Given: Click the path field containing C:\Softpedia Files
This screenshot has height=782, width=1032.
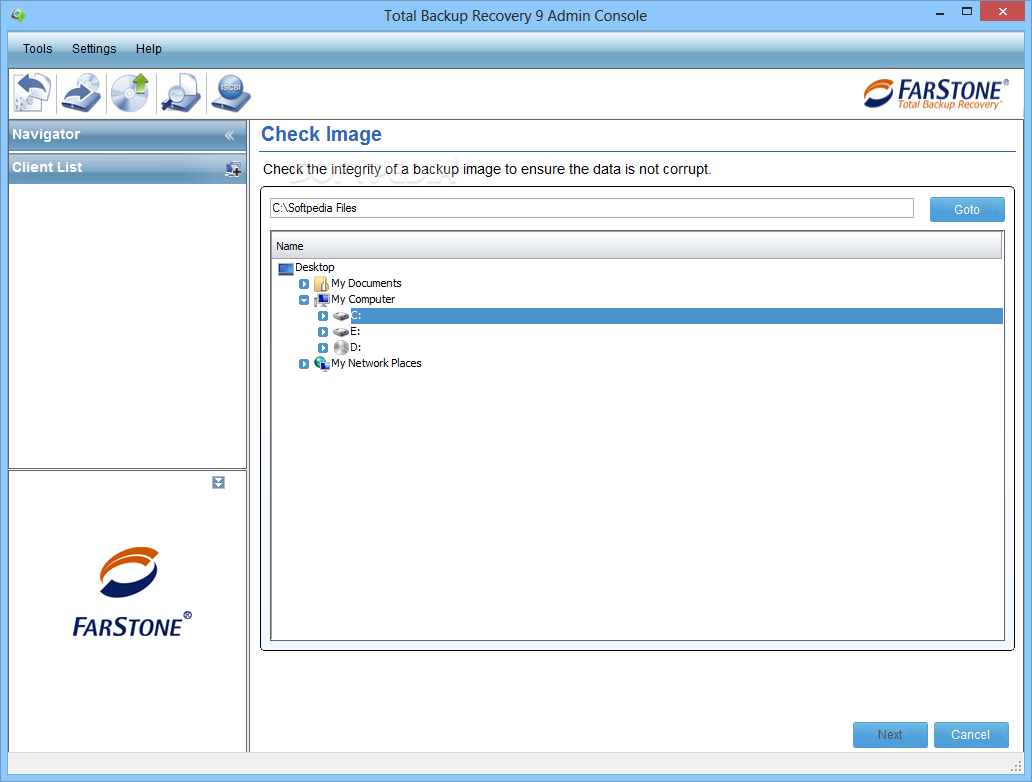Looking at the screenshot, I should coord(592,208).
